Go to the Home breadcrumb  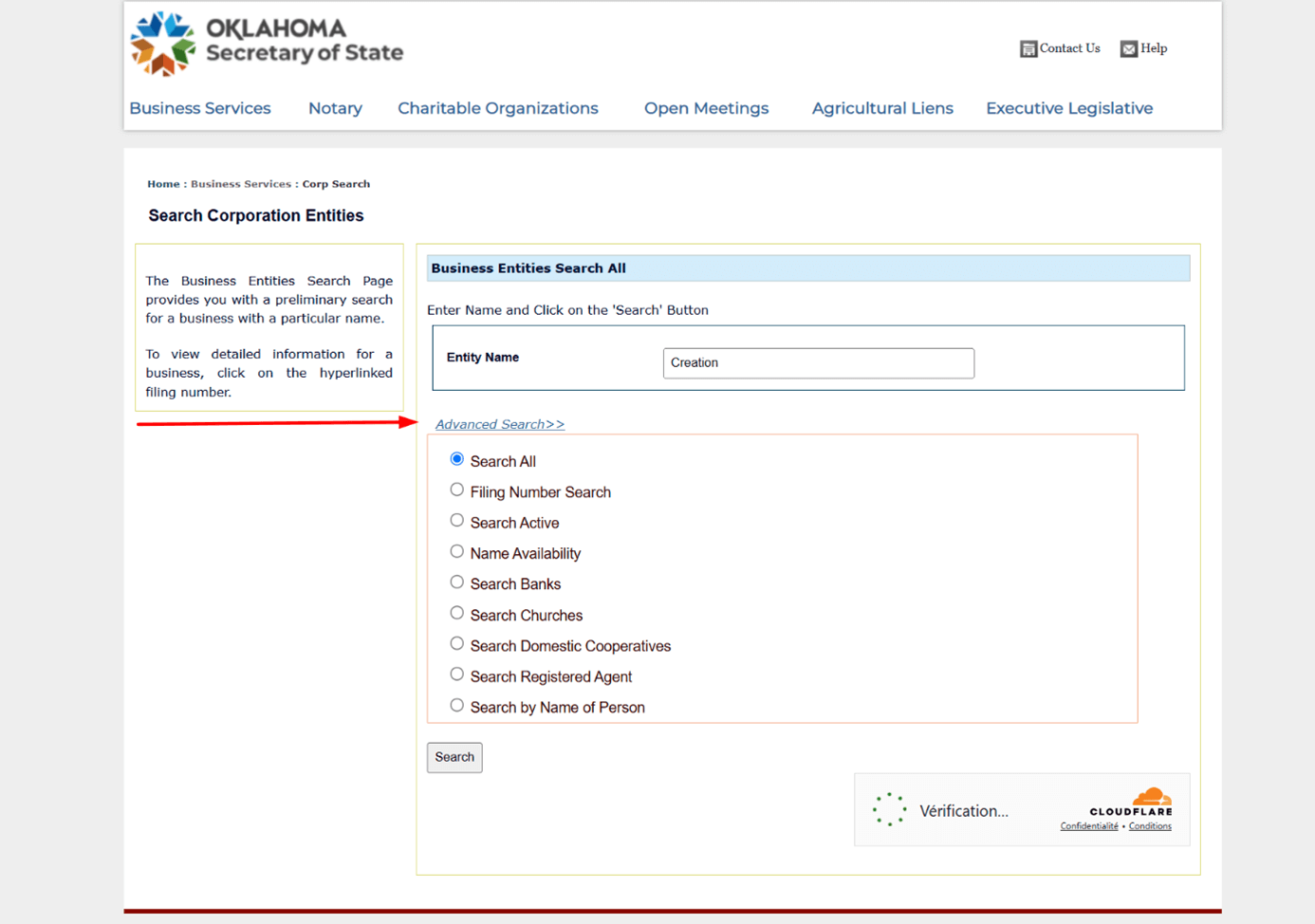(x=163, y=184)
